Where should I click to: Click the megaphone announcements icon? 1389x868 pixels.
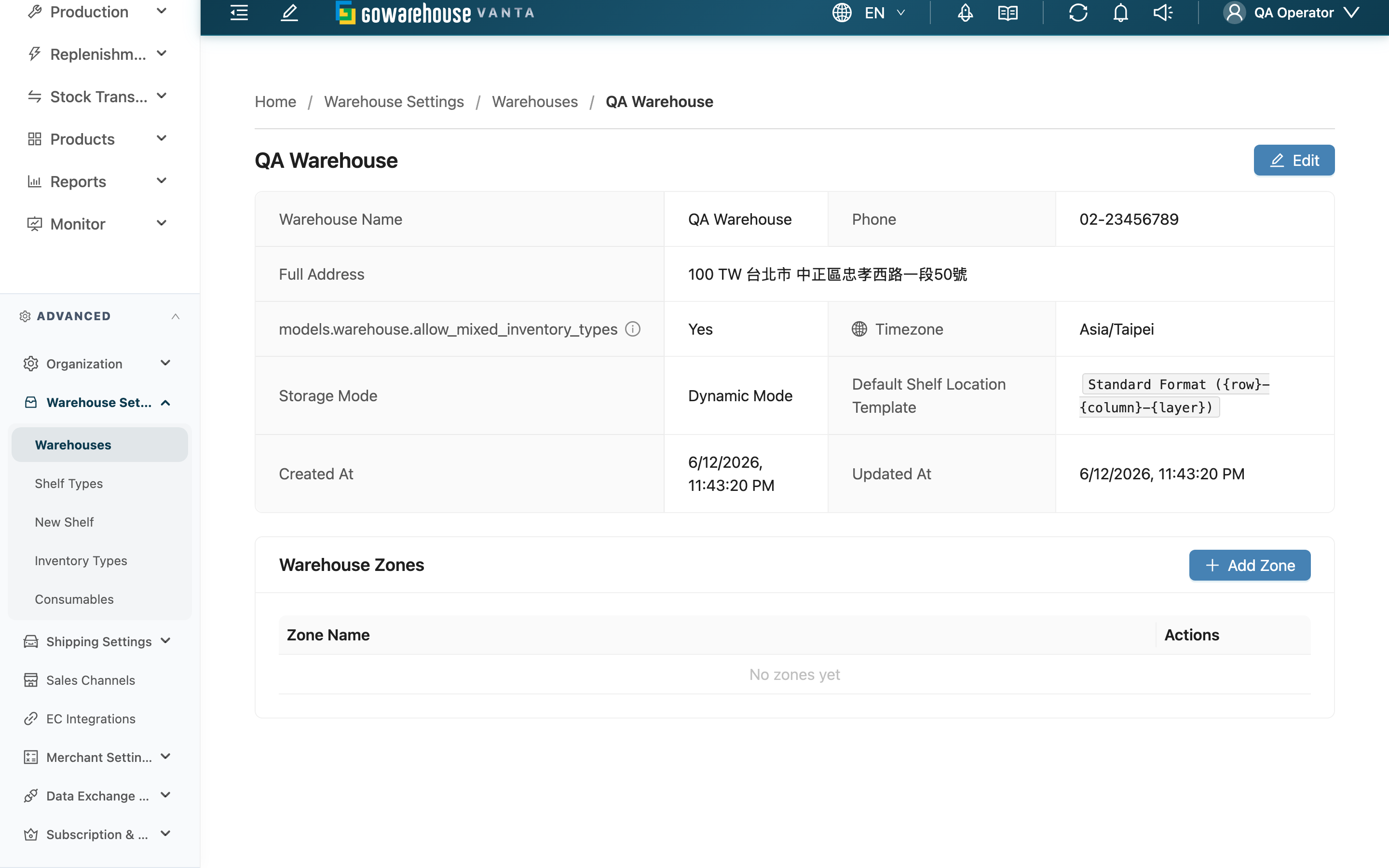pyautogui.click(x=1163, y=13)
